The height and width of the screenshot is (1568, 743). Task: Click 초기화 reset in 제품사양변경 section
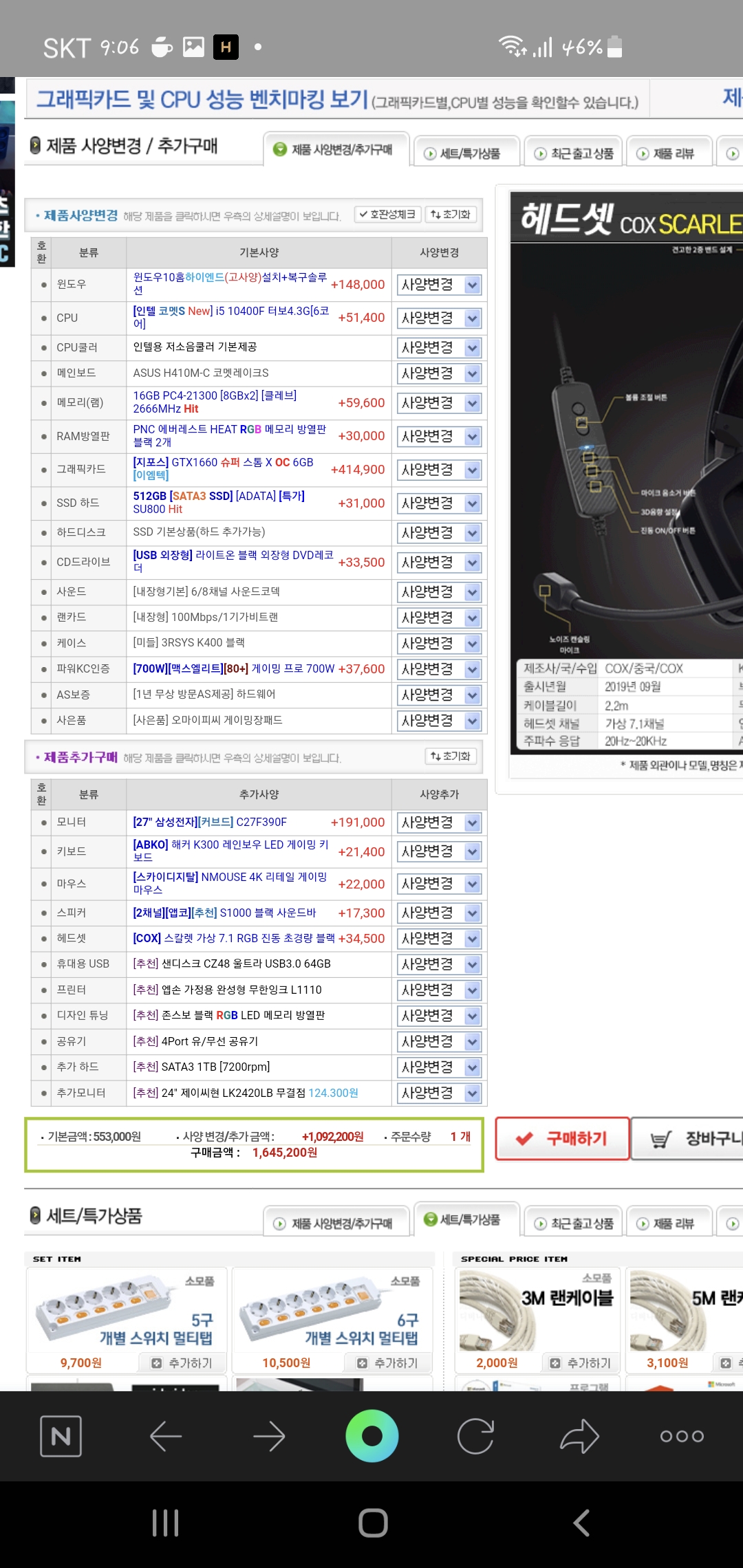pyautogui.click(x=451, y=215)
